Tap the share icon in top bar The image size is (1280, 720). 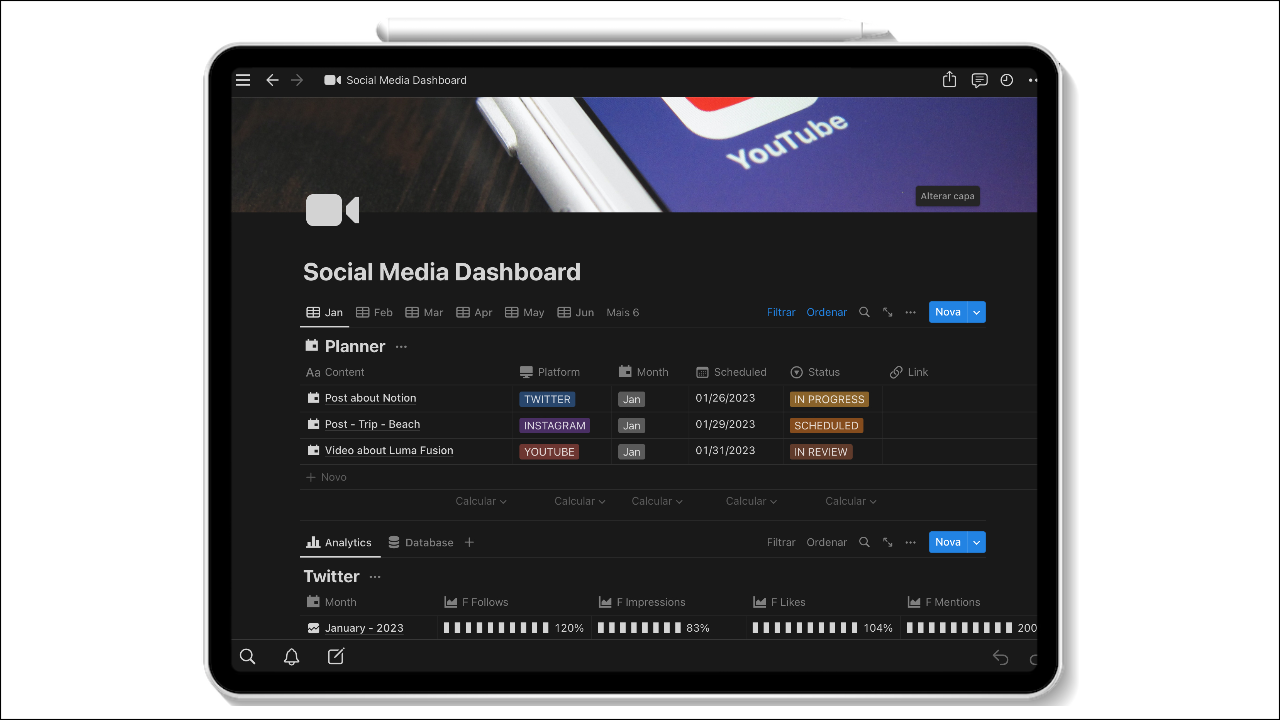[x=950, y=80]
